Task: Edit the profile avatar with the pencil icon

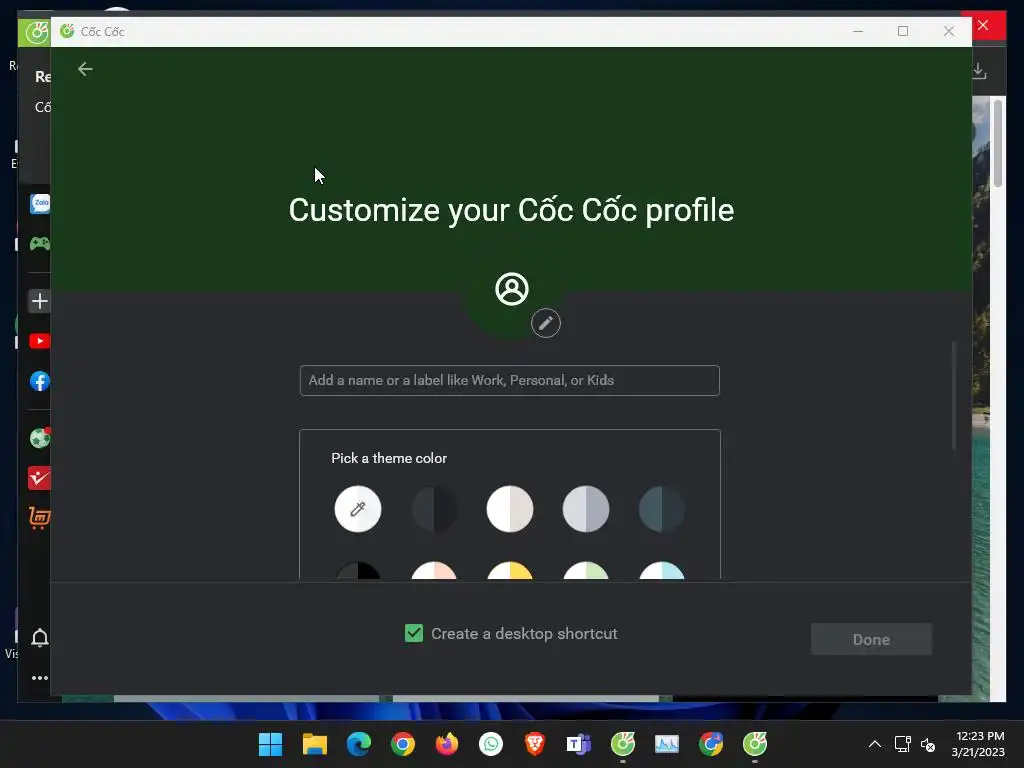Action: [x=546, y=323]
